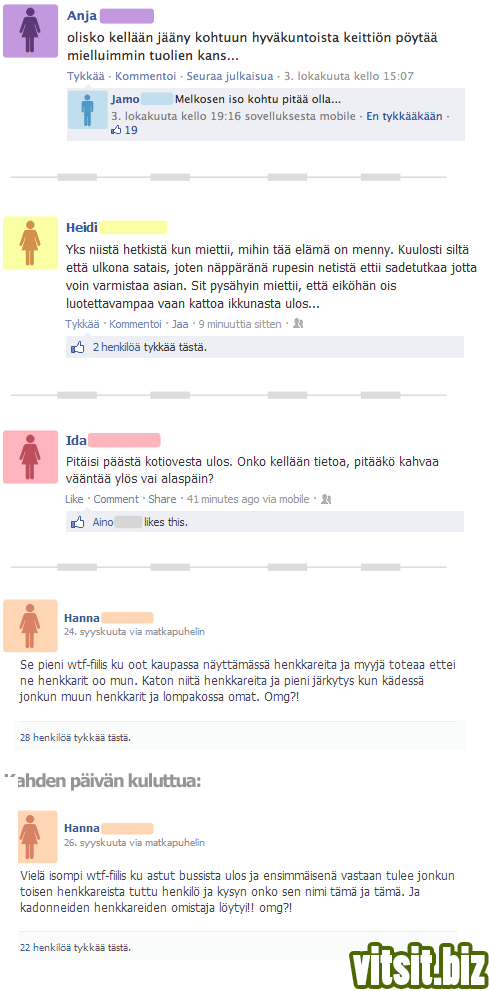Image resolution: width=489 pixels, height=991 pixels.
Task: Click En tykkääkään on Jamo's comment
Action: click(x=404, y=117)
